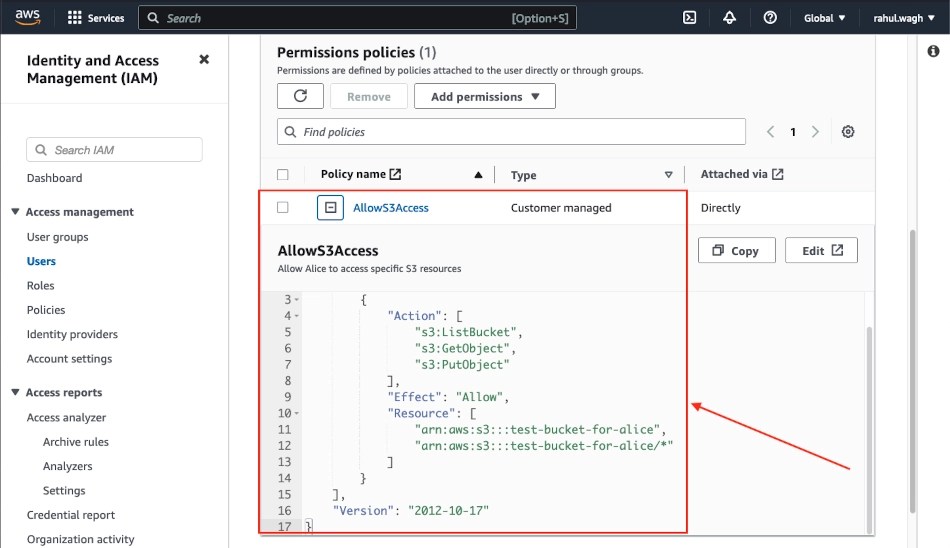
Task: Open the notifications bell
Action: point(729,18)
